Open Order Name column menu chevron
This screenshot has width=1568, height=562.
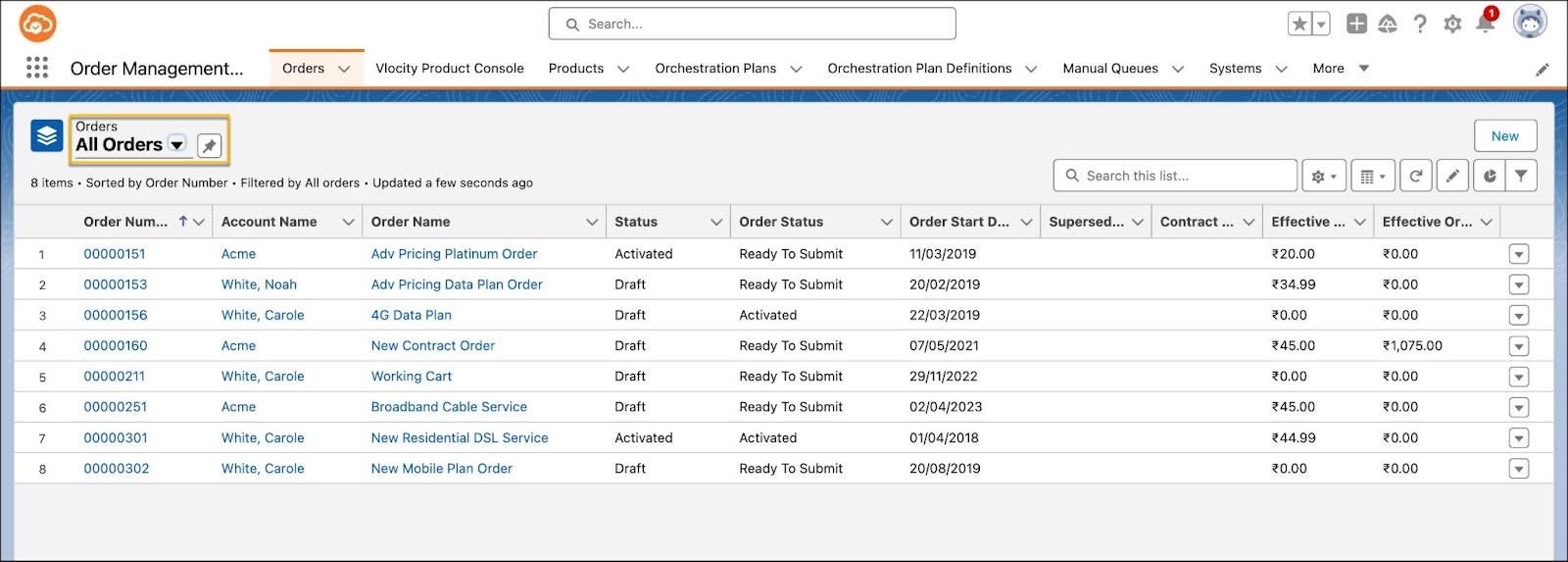tap(592, 222)
